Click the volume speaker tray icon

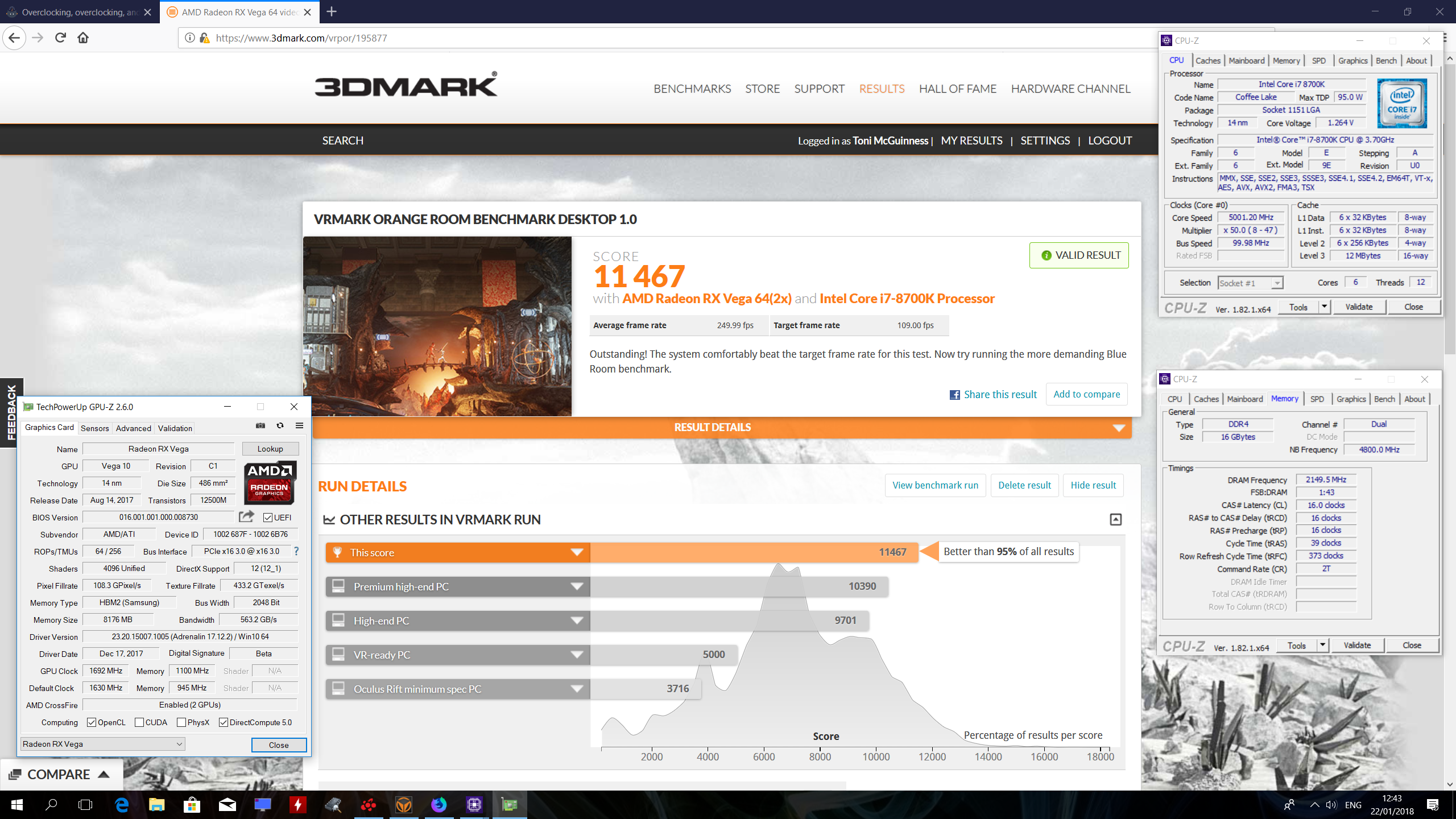(x=1331, y=805)
